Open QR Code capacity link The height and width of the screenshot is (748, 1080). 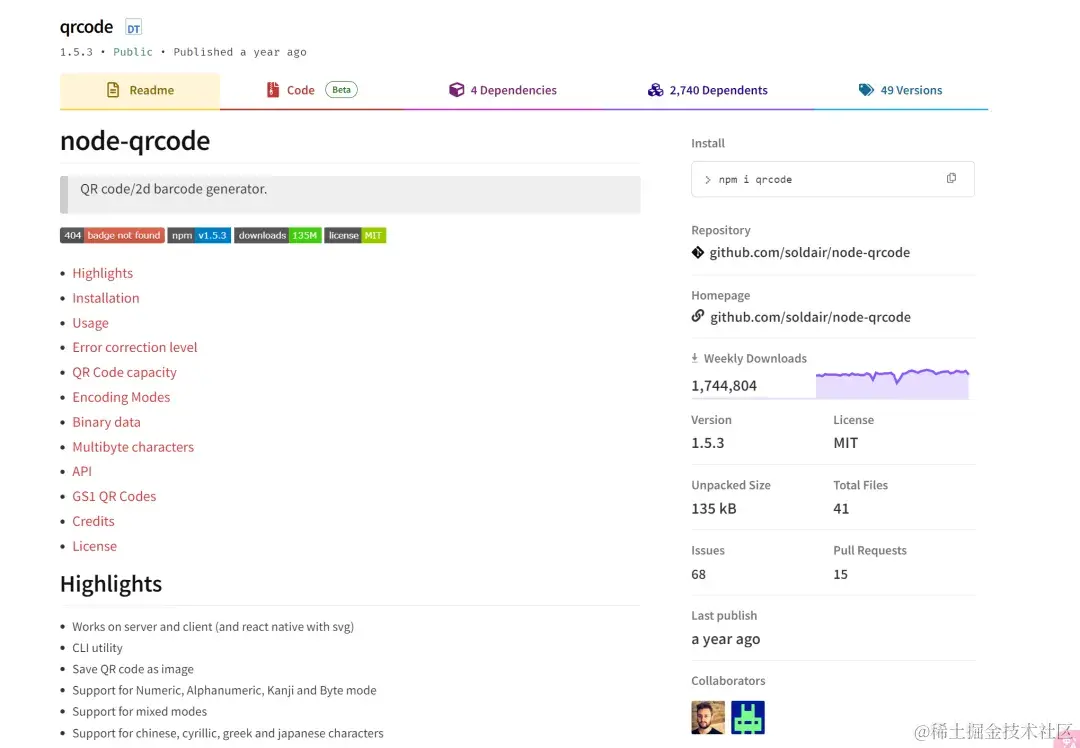point(124,373)
